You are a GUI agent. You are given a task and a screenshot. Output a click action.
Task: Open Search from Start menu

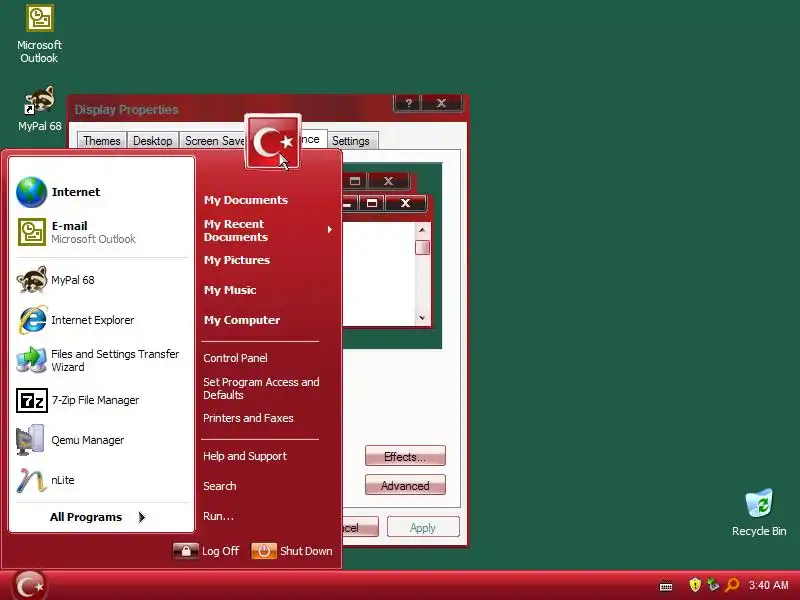pyautogui.click(x=220, y=486)
